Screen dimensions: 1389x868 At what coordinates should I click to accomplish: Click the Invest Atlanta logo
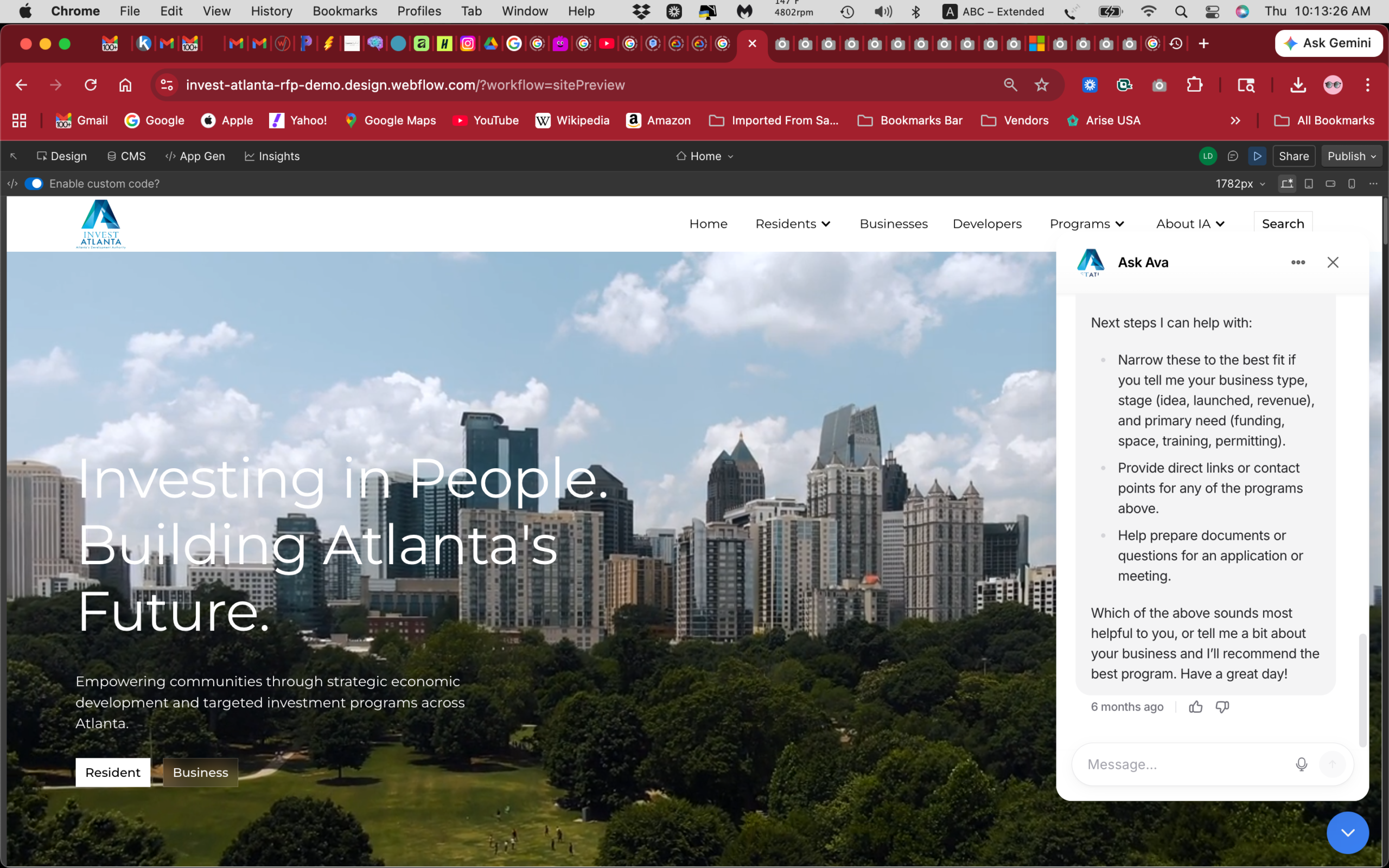click(x=101, y=224)
